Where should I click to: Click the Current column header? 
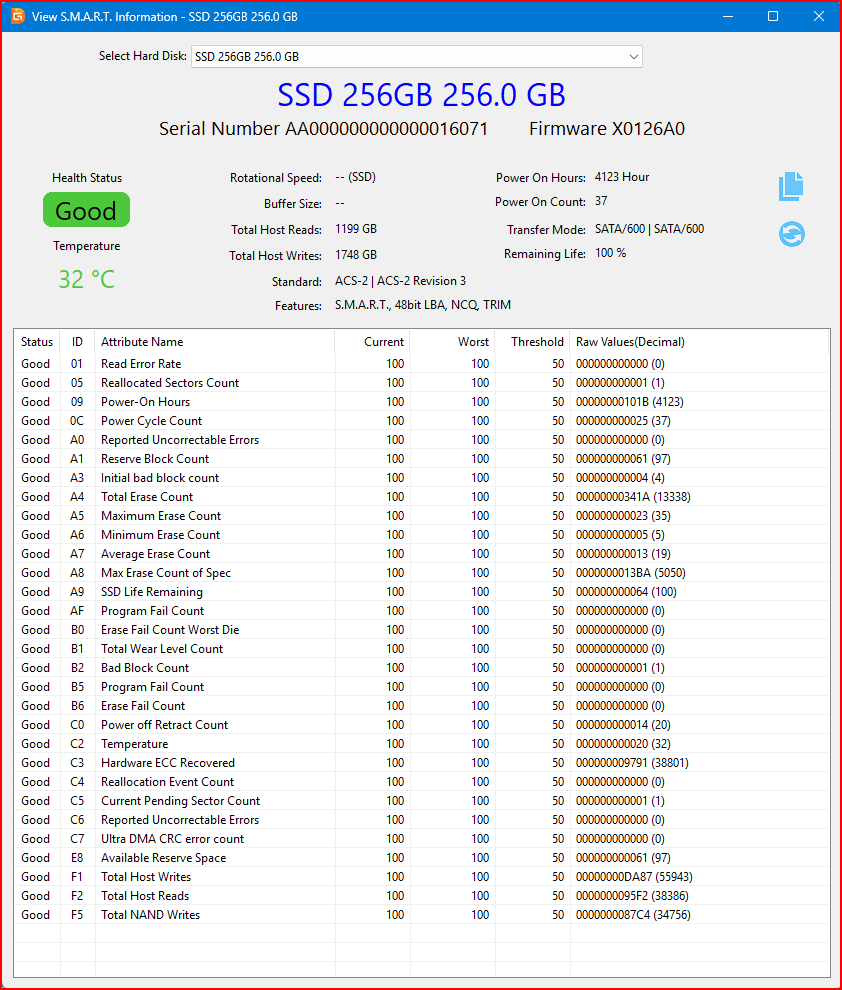pyautogui.click(x=372, y=342)
